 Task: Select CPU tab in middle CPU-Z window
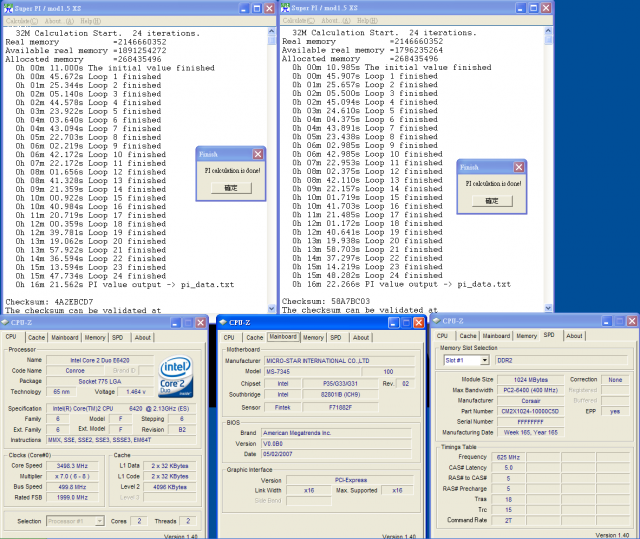[x=229, y=337]
